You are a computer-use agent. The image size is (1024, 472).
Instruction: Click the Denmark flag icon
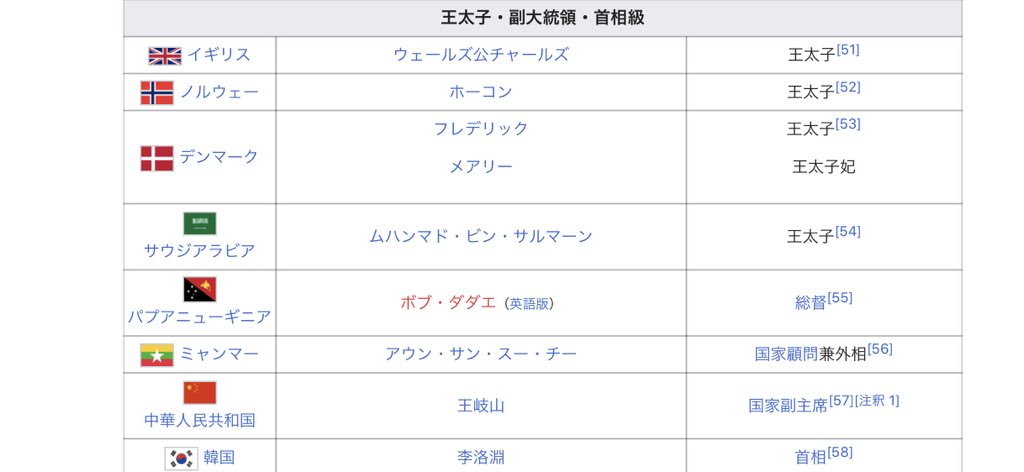(157, 158)
